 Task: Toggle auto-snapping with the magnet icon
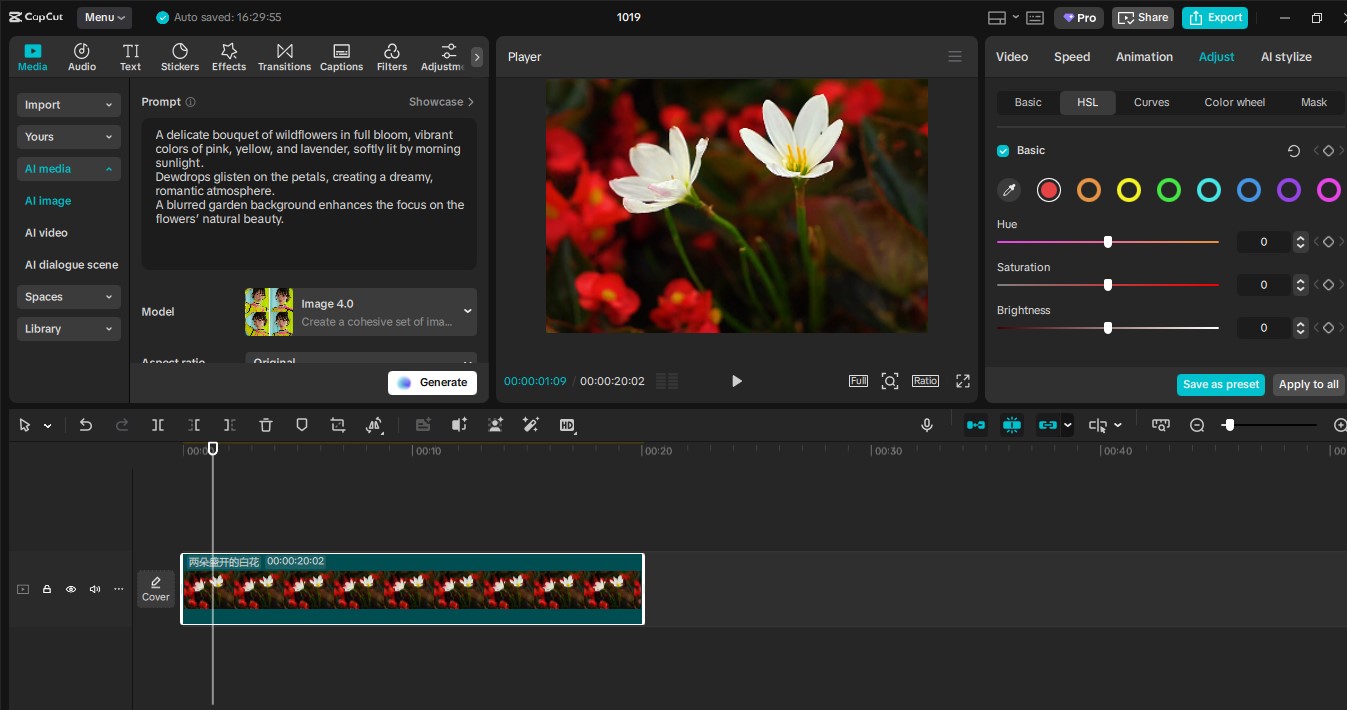(1011, 425)
